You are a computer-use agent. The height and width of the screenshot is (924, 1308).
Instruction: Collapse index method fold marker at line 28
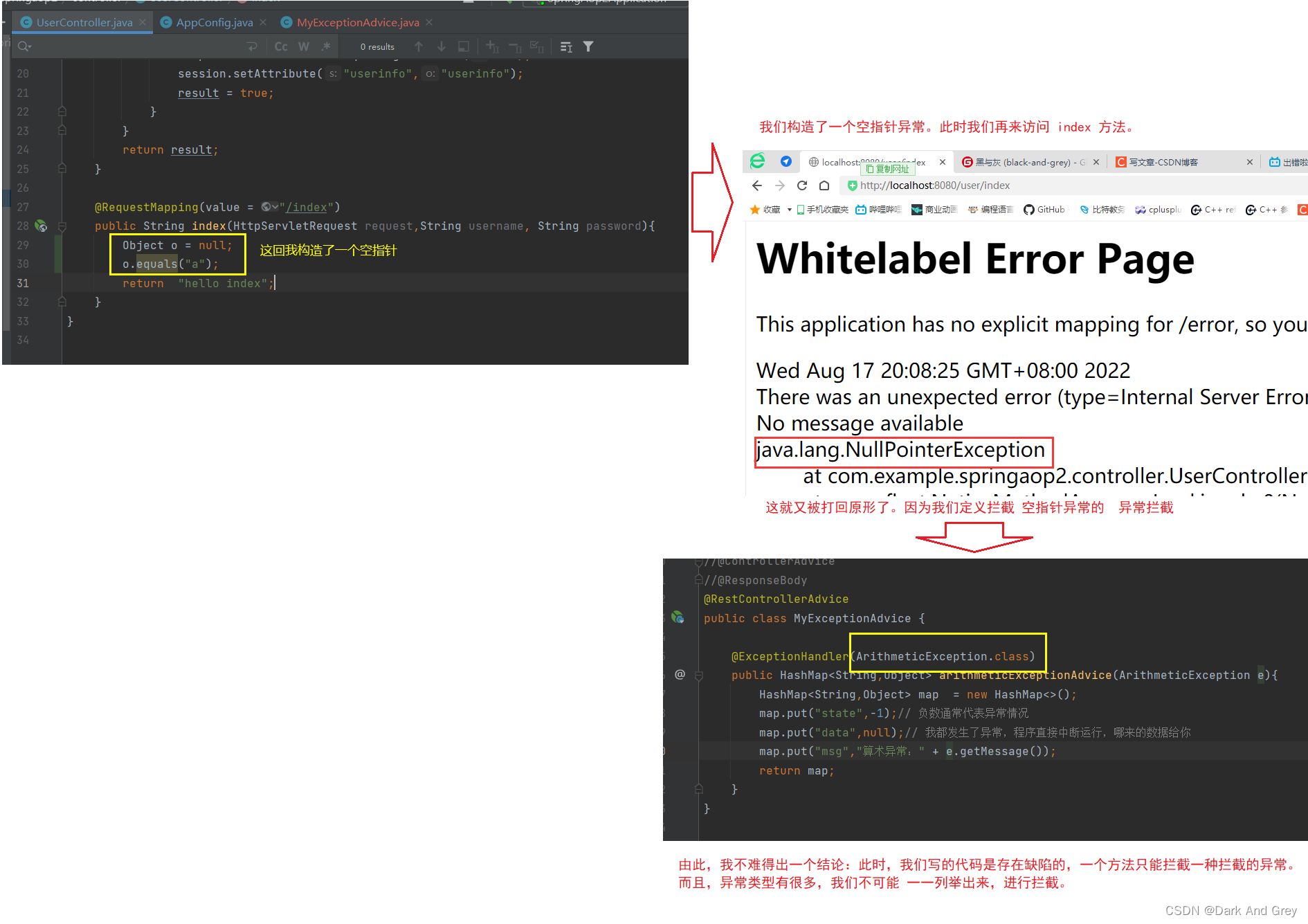click(x=62, y=226)
